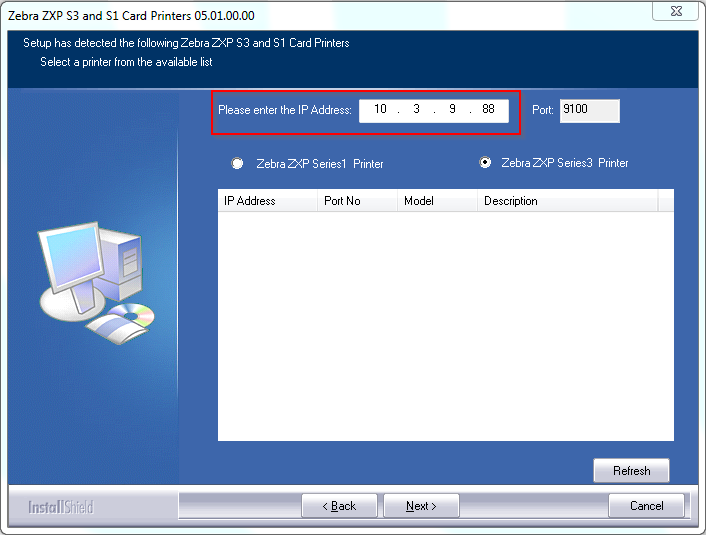Sort by the Port No column header
The image size is (706, 535).
coord(358,201)
